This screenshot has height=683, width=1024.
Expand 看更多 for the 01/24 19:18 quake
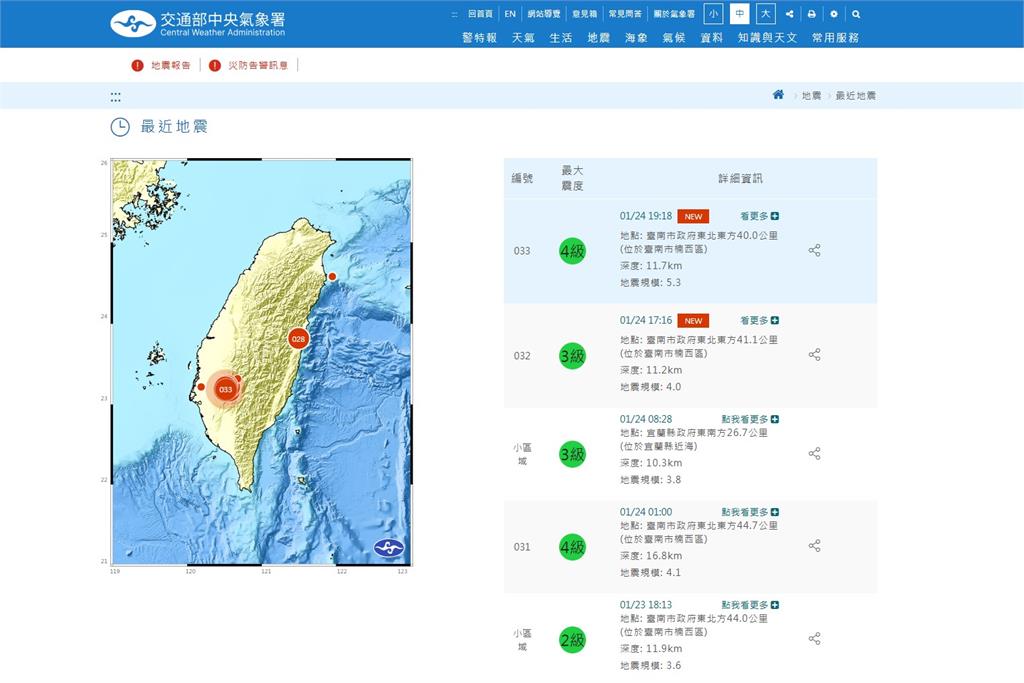pyautogui.click(x=759, y=216)
